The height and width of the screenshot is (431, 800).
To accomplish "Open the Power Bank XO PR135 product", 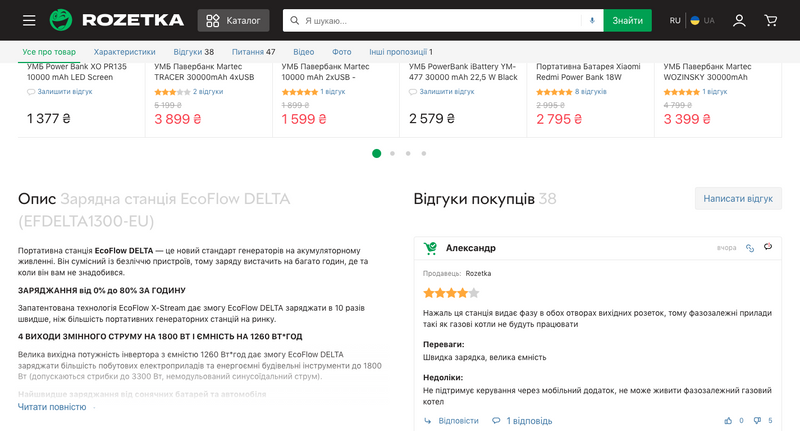I will pyautogui.click(x=77, y=72).
